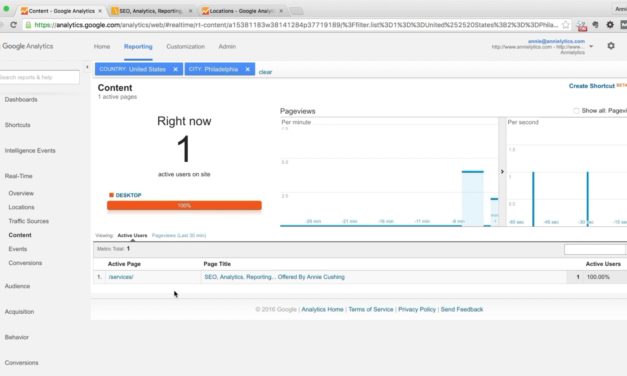
Task: Expand Dashboards in the sidebar
Action: [21, 99]
